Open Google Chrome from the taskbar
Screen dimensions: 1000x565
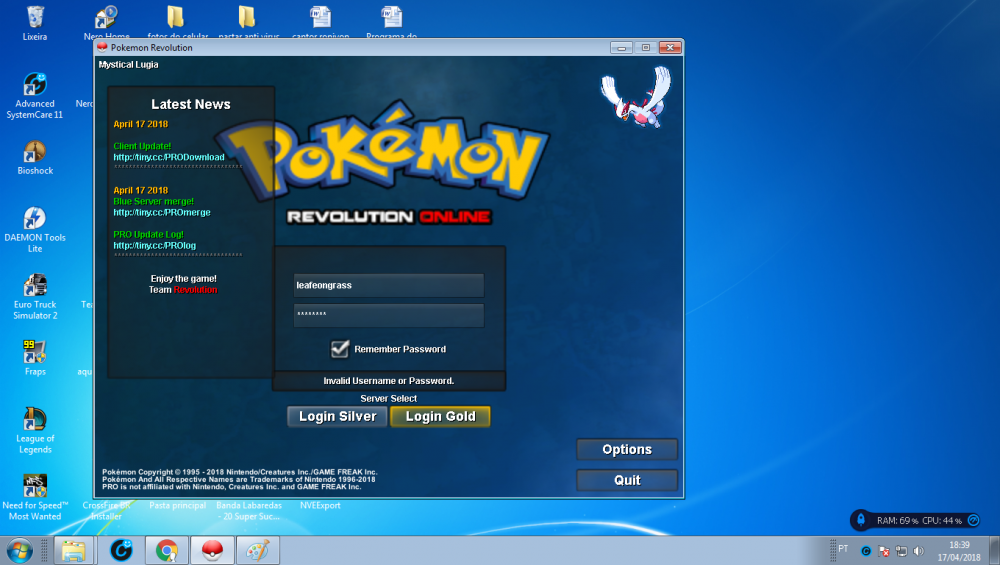coord(166,550)
